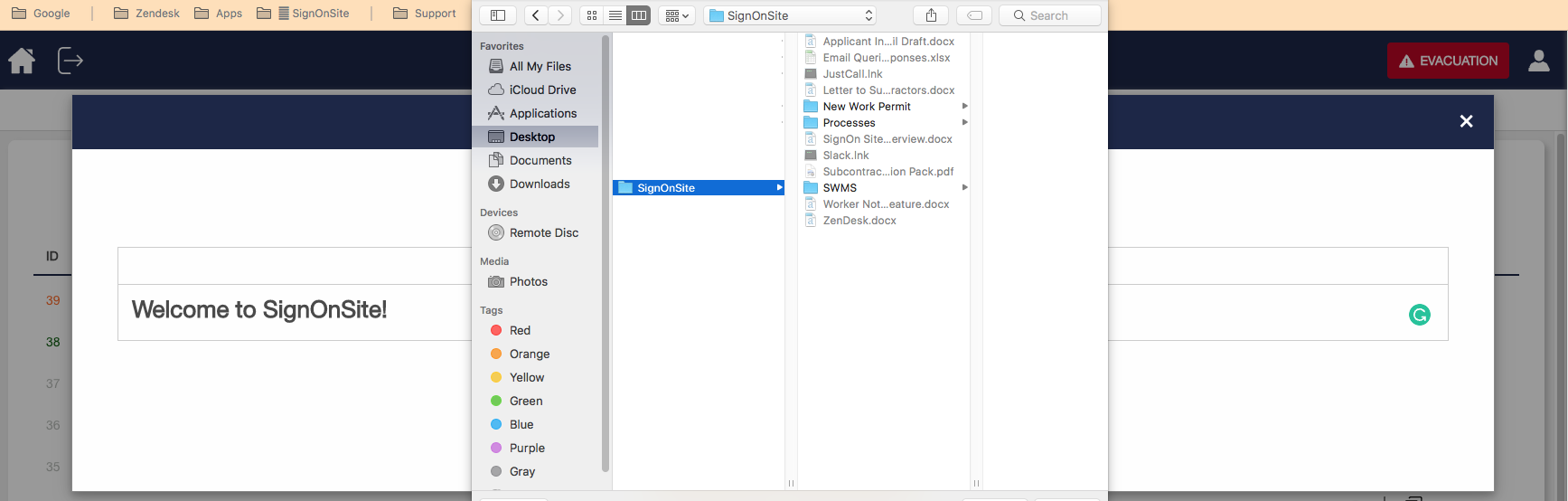Click row ID 39 in table
1568x501 pixels.
tap(53, 300)
